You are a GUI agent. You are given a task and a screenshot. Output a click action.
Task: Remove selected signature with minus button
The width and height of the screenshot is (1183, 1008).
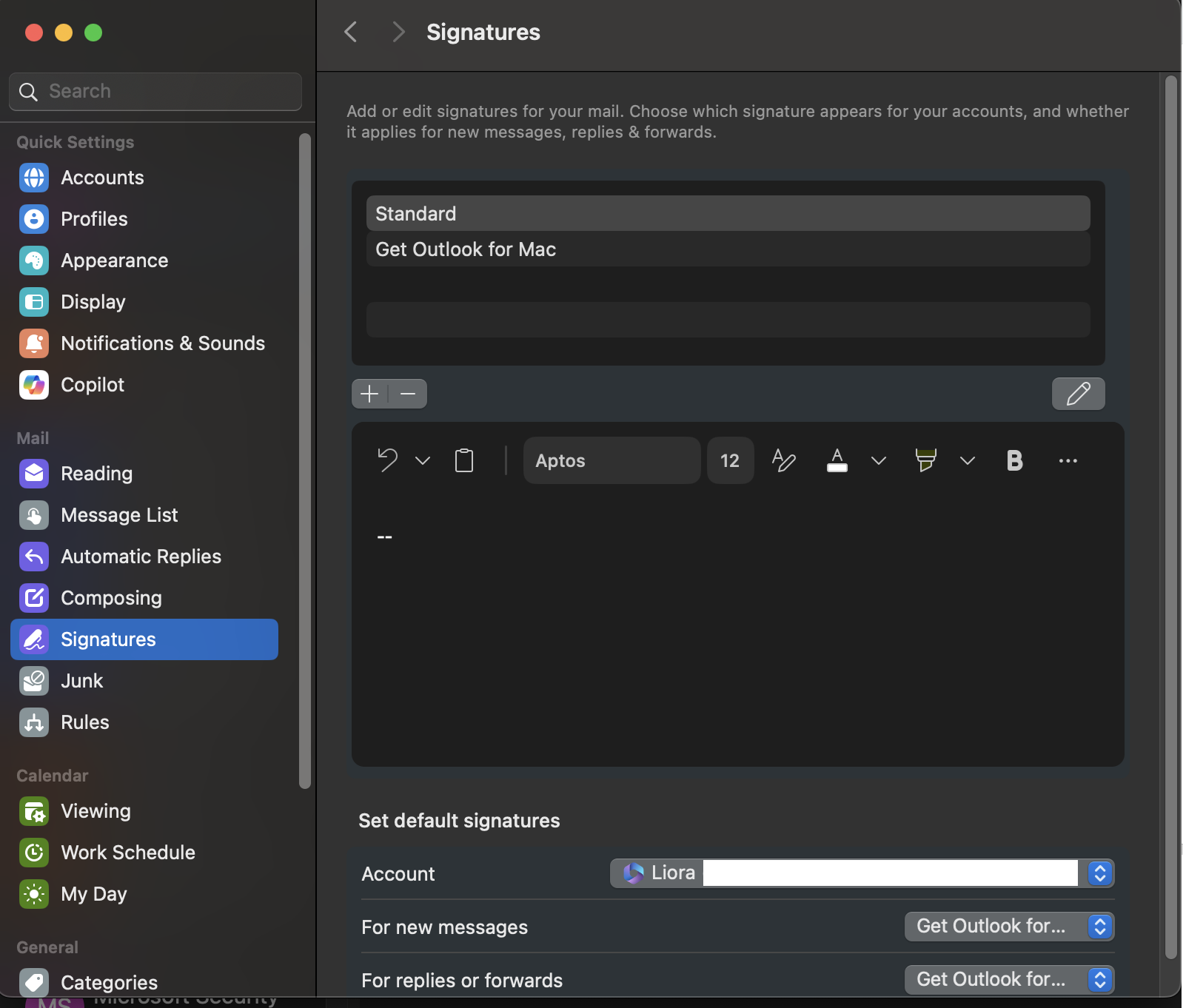point(408,394)
